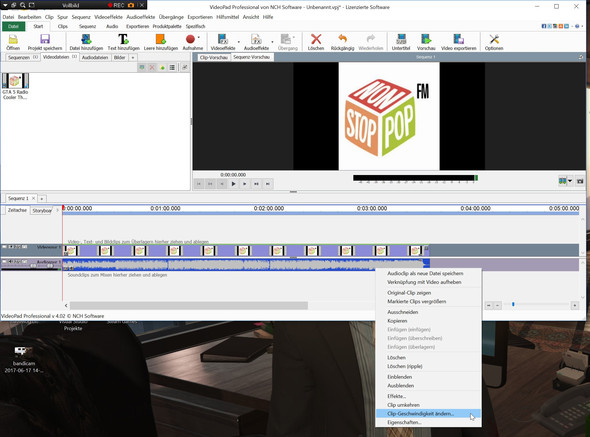Click the red Aufnahme record icon
590x437 pixels.
click(190, 39)
